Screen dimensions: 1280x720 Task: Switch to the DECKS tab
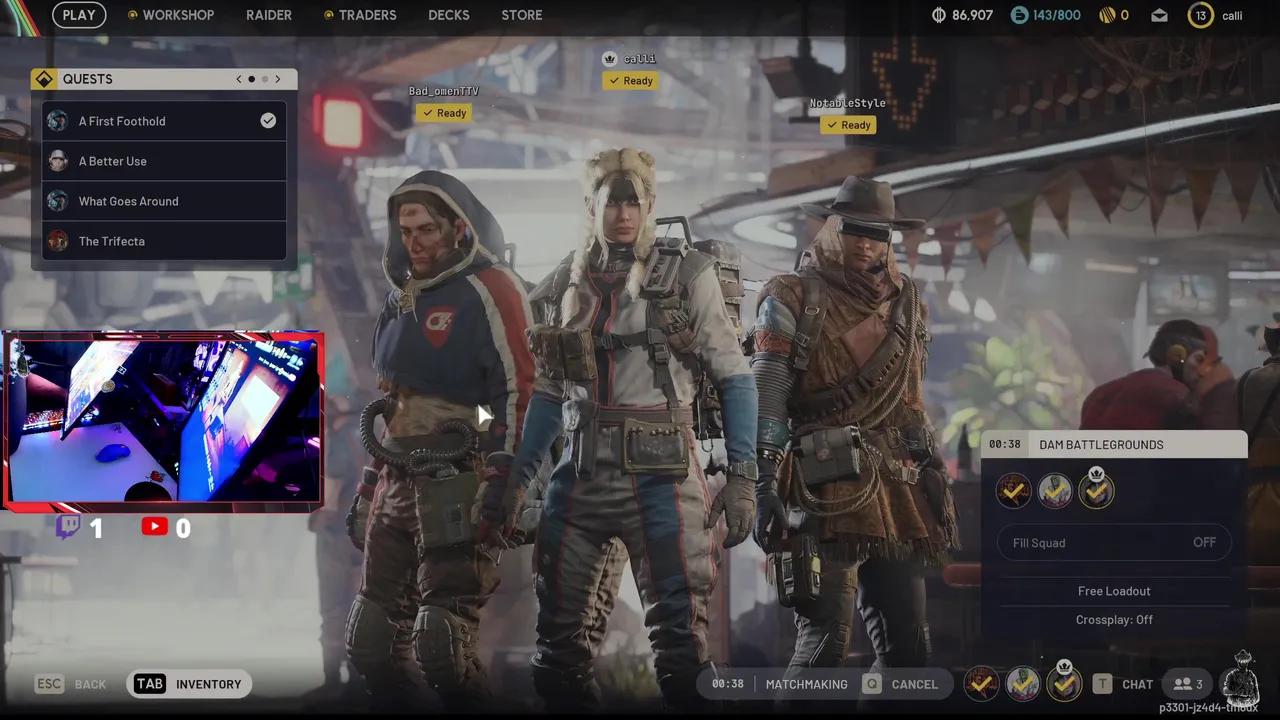(x=448, y=15)
